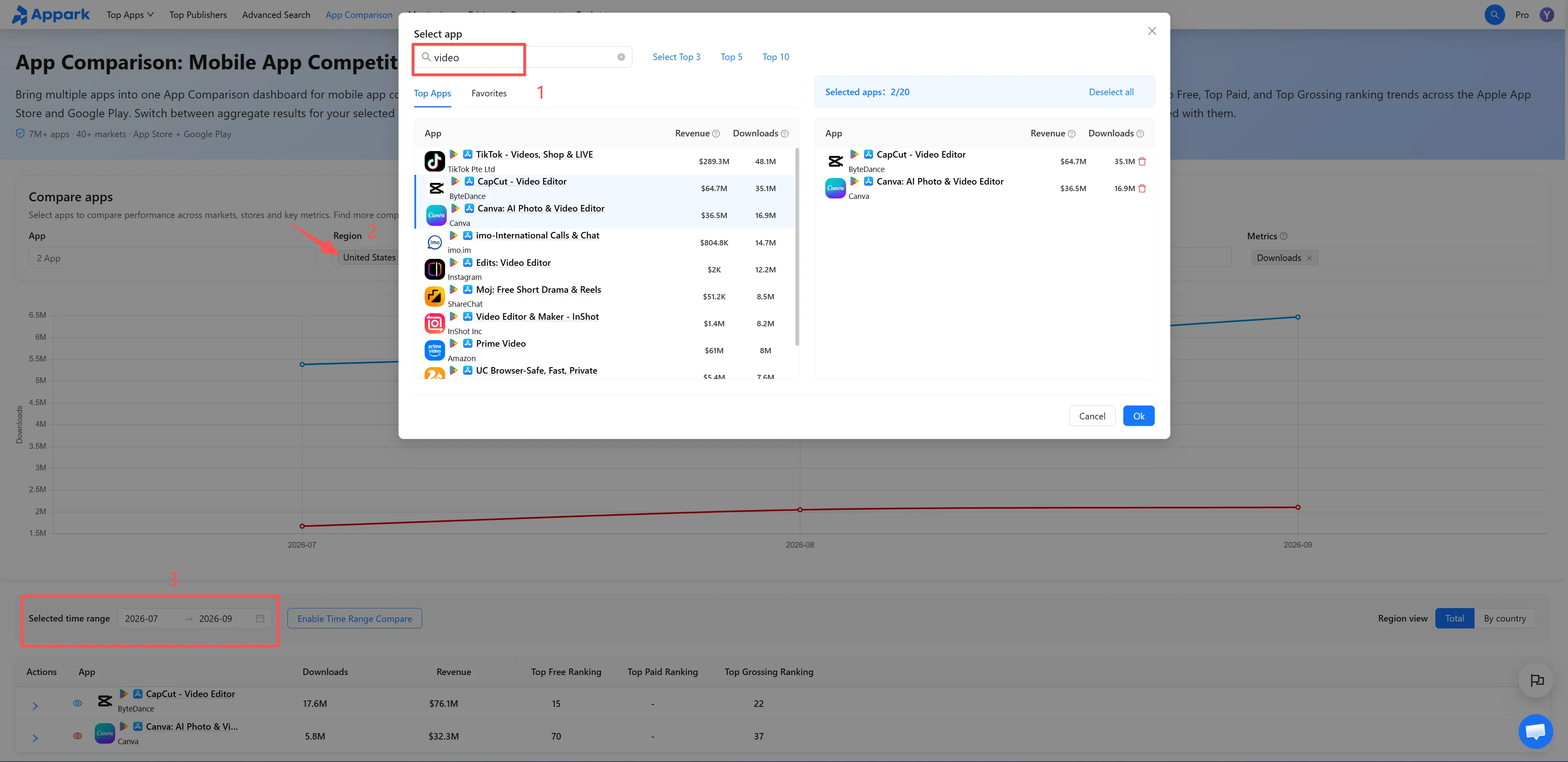Click the app list scrollbar
1568x762 pixels.
coord(797,247)
